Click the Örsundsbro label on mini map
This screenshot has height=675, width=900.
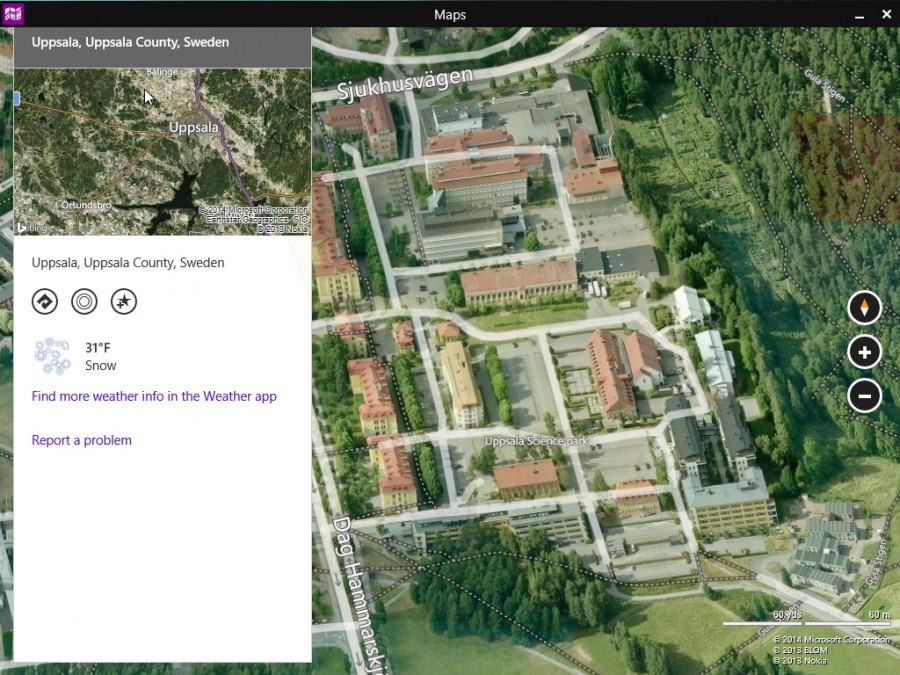click(86, 205)
